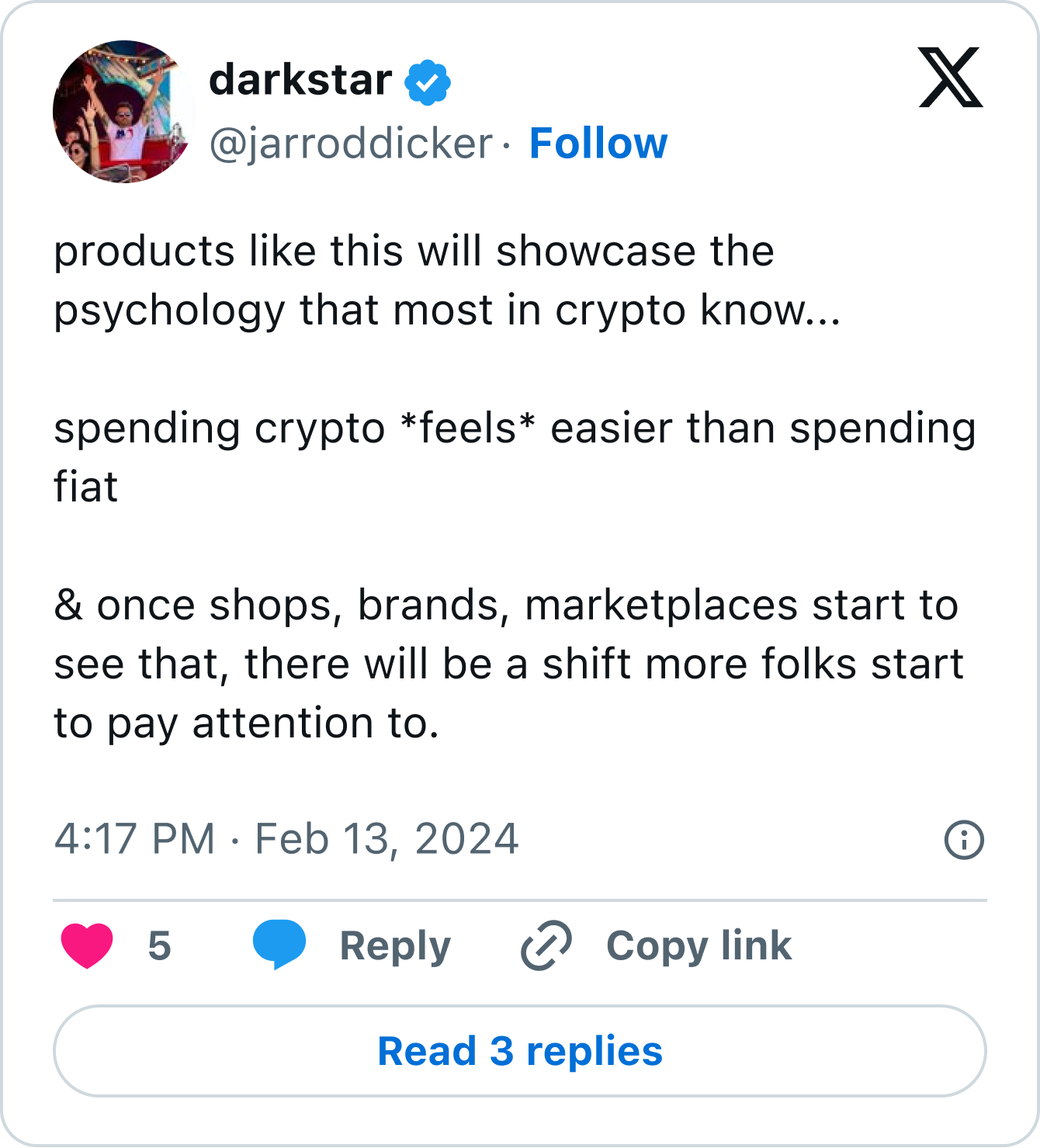
Task: Click the darkstar display name
Action: pos(300,80)
